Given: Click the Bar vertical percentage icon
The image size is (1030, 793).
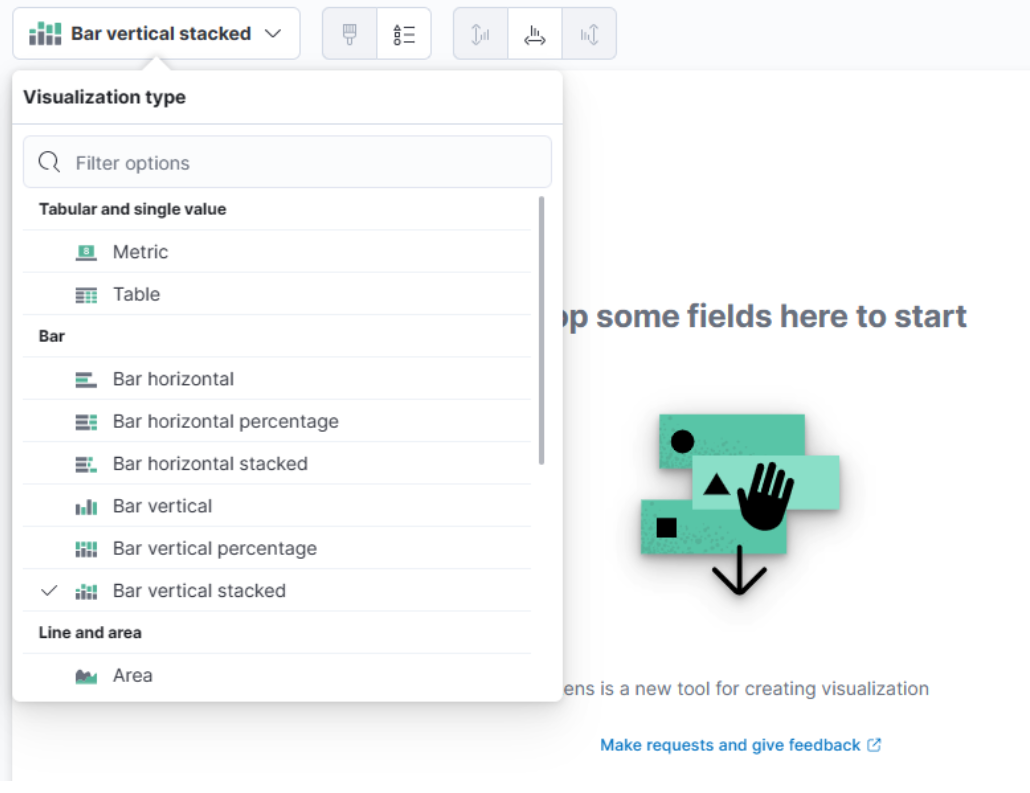Looking at the screenshot, I should (87, 548).
